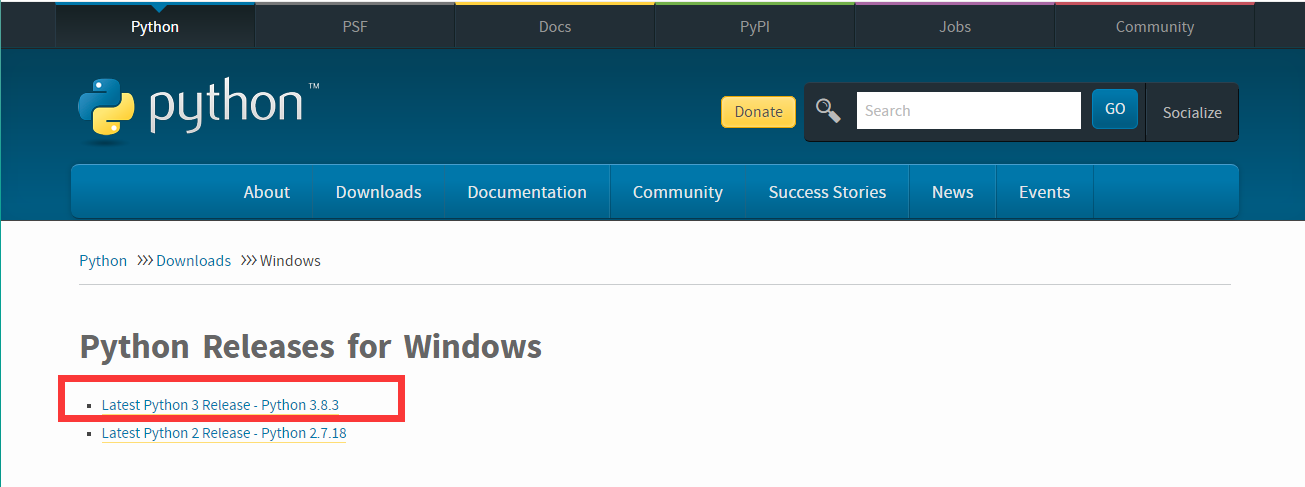Image resolution: width=1305 pixels, height=487 pixels.
Task: Open the Downloads navigation menu
Action: (x=379, y=192)
